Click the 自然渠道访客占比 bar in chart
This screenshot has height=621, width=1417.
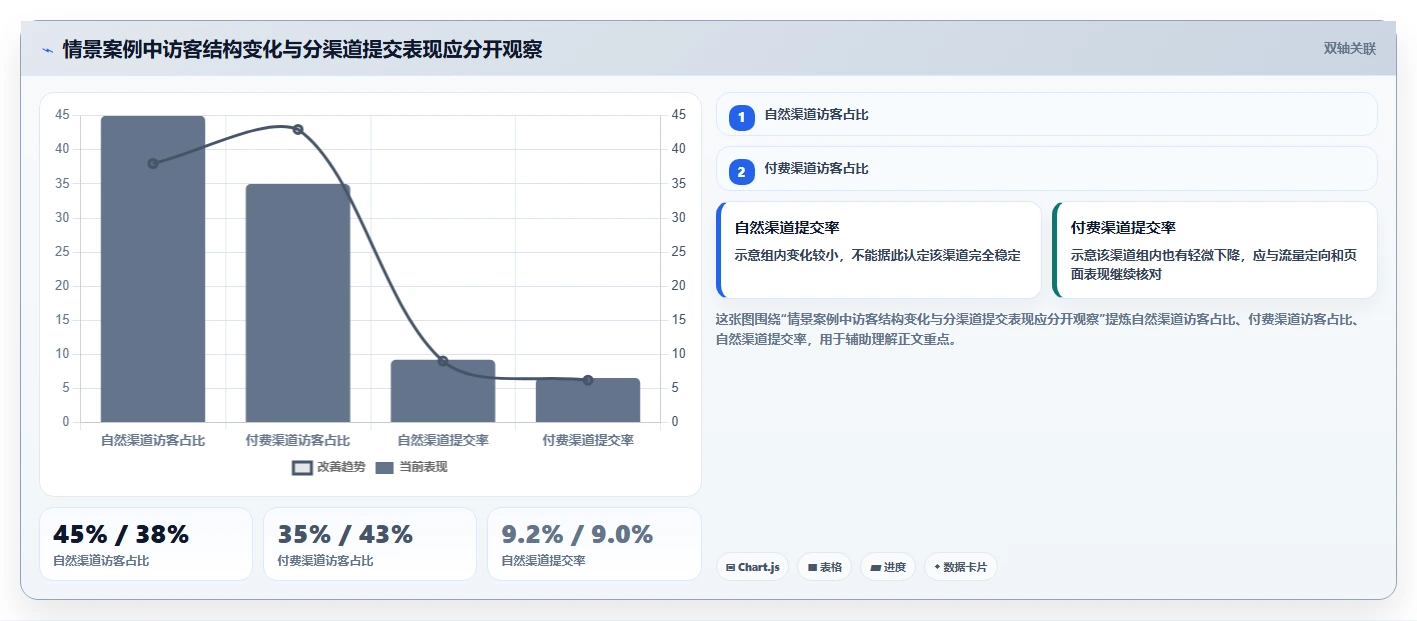click(153, 269)
